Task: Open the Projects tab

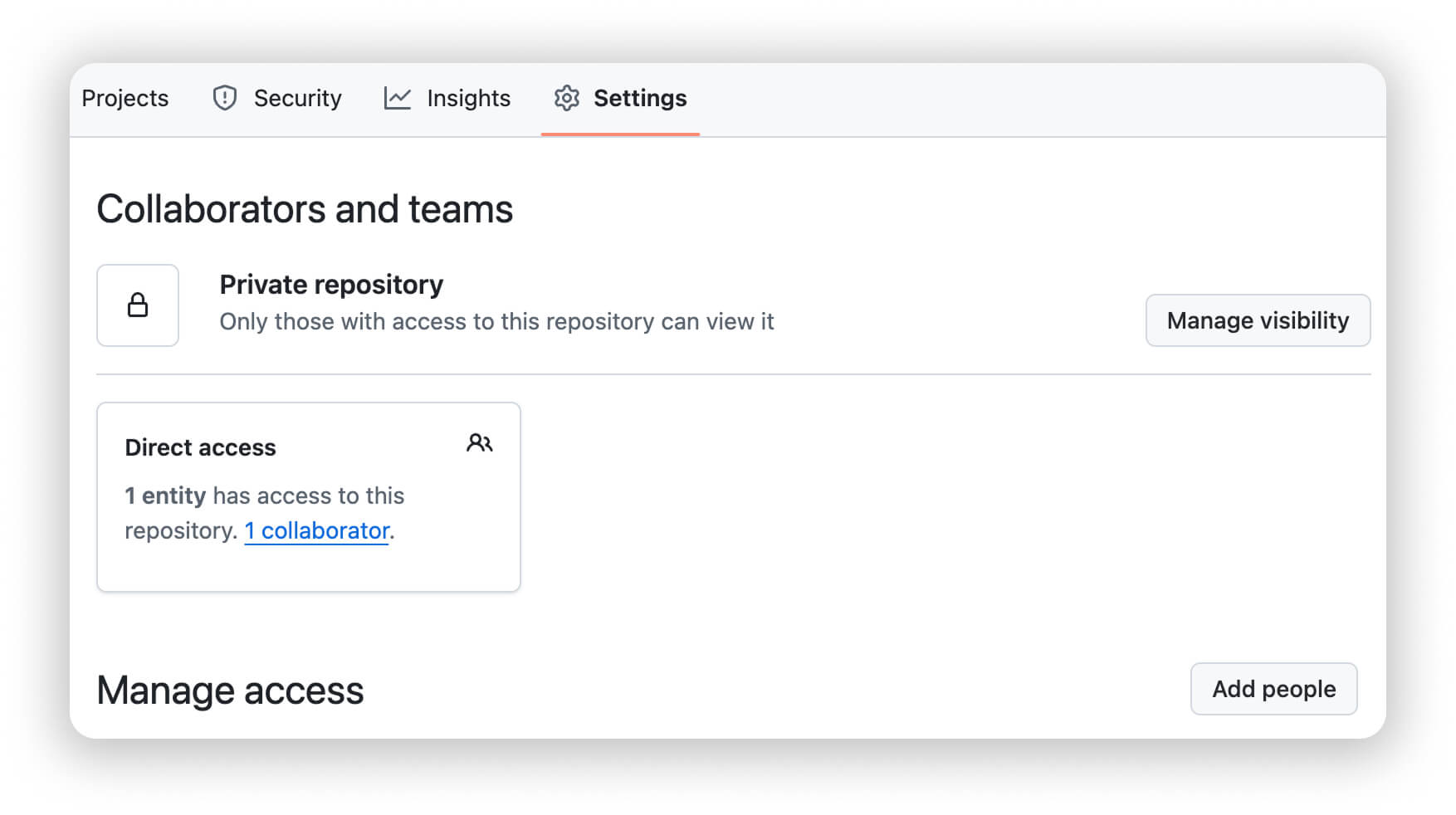Action: click(x=125, y=98)
